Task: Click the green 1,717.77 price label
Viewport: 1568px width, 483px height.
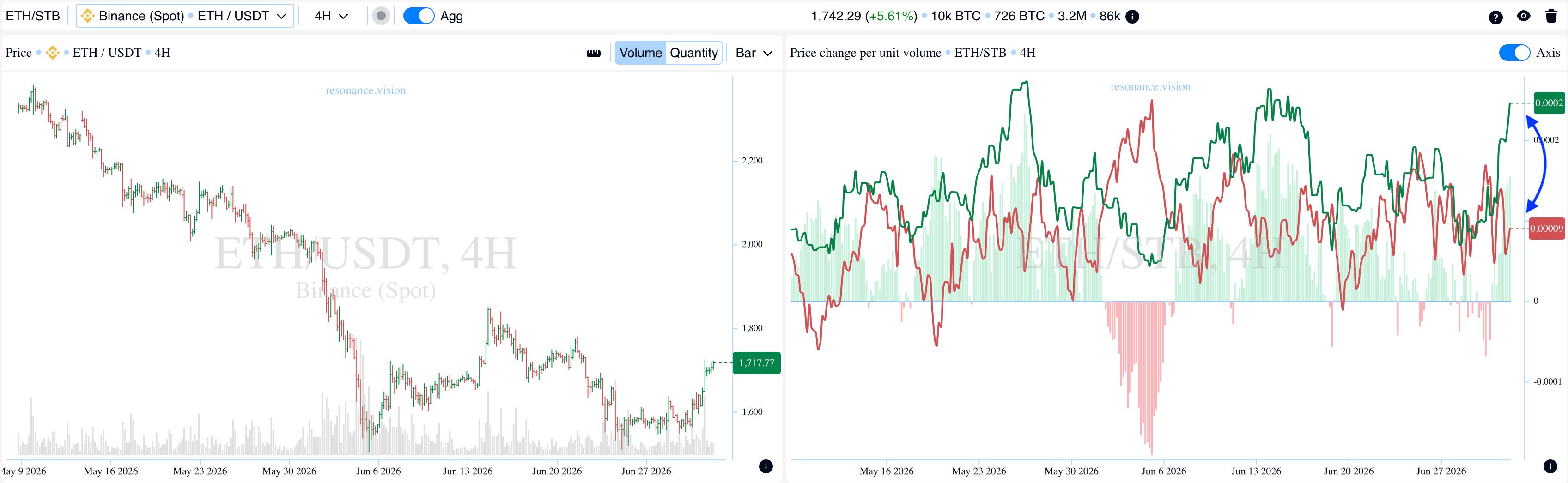Action: pos(757,363)
